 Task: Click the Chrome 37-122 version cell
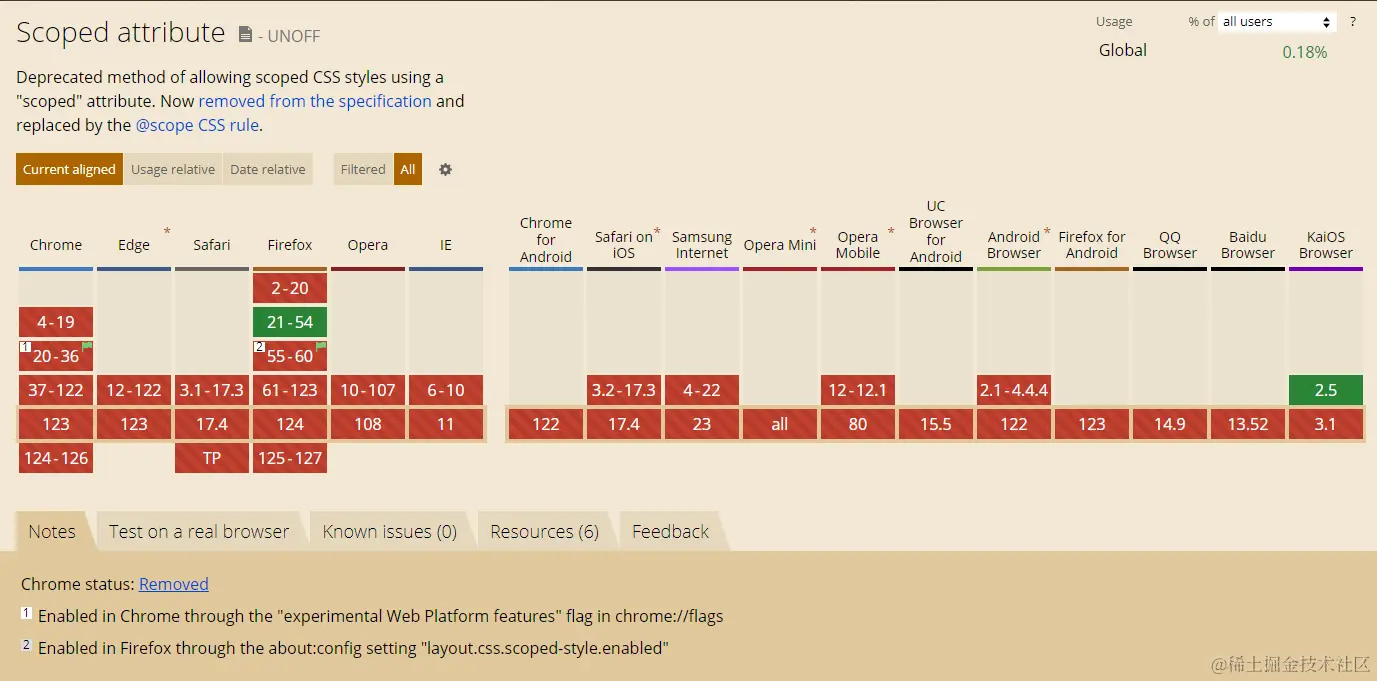(56, 390)
